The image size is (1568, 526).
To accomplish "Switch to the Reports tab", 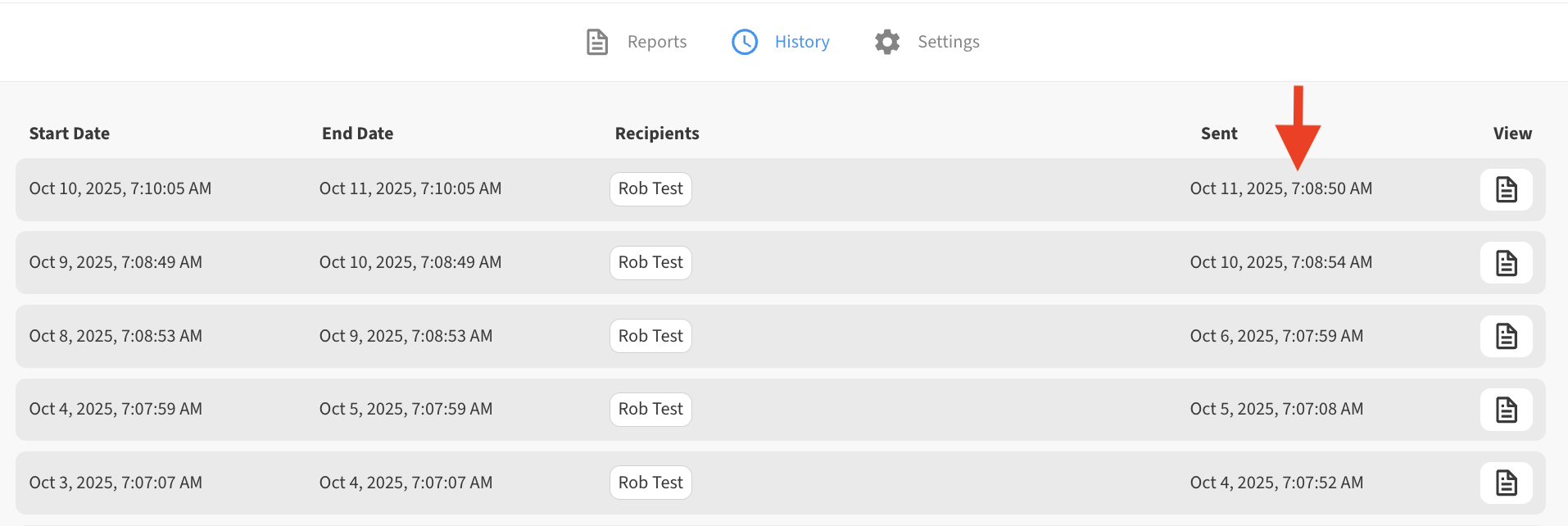I will pos(656,42).
